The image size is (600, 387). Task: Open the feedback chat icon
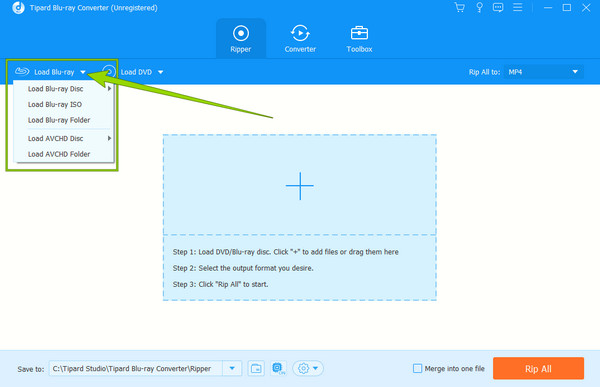point(498,8)
